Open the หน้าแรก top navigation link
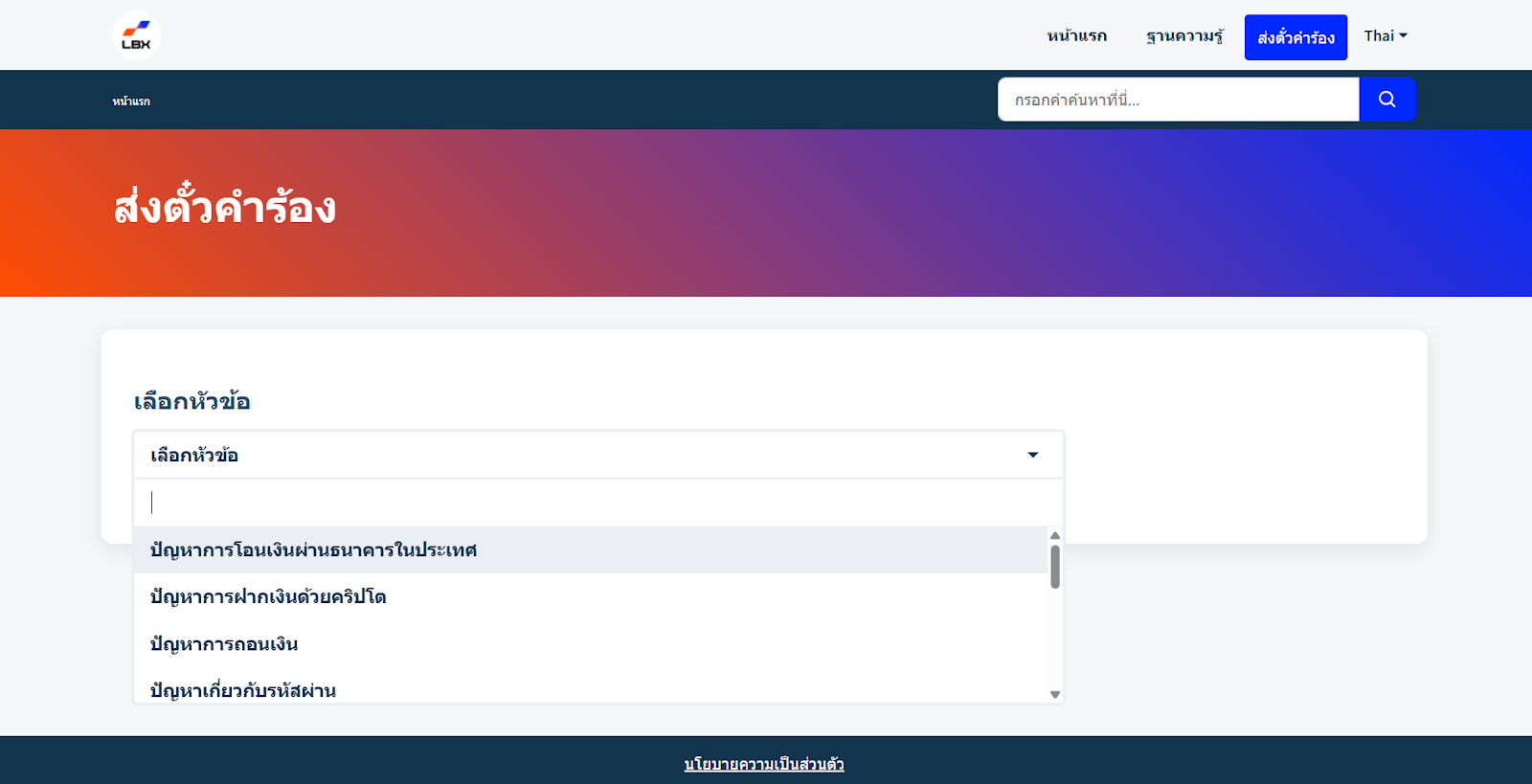The height and width of the screenshot is (784, 1532). [1076, 36]
